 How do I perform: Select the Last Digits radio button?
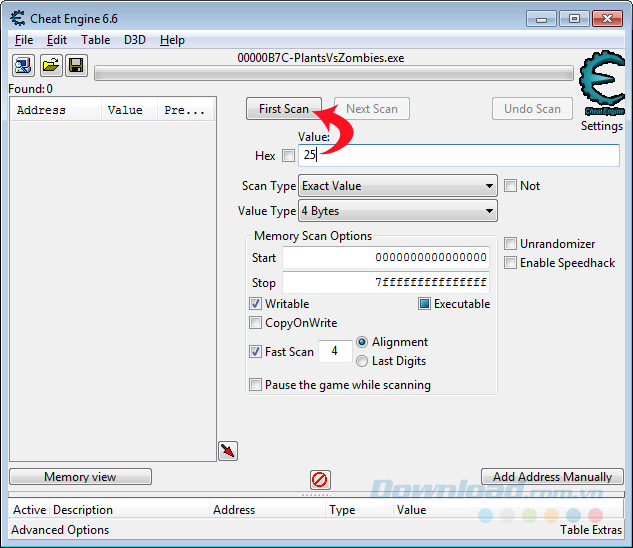(x=362, y=361)
